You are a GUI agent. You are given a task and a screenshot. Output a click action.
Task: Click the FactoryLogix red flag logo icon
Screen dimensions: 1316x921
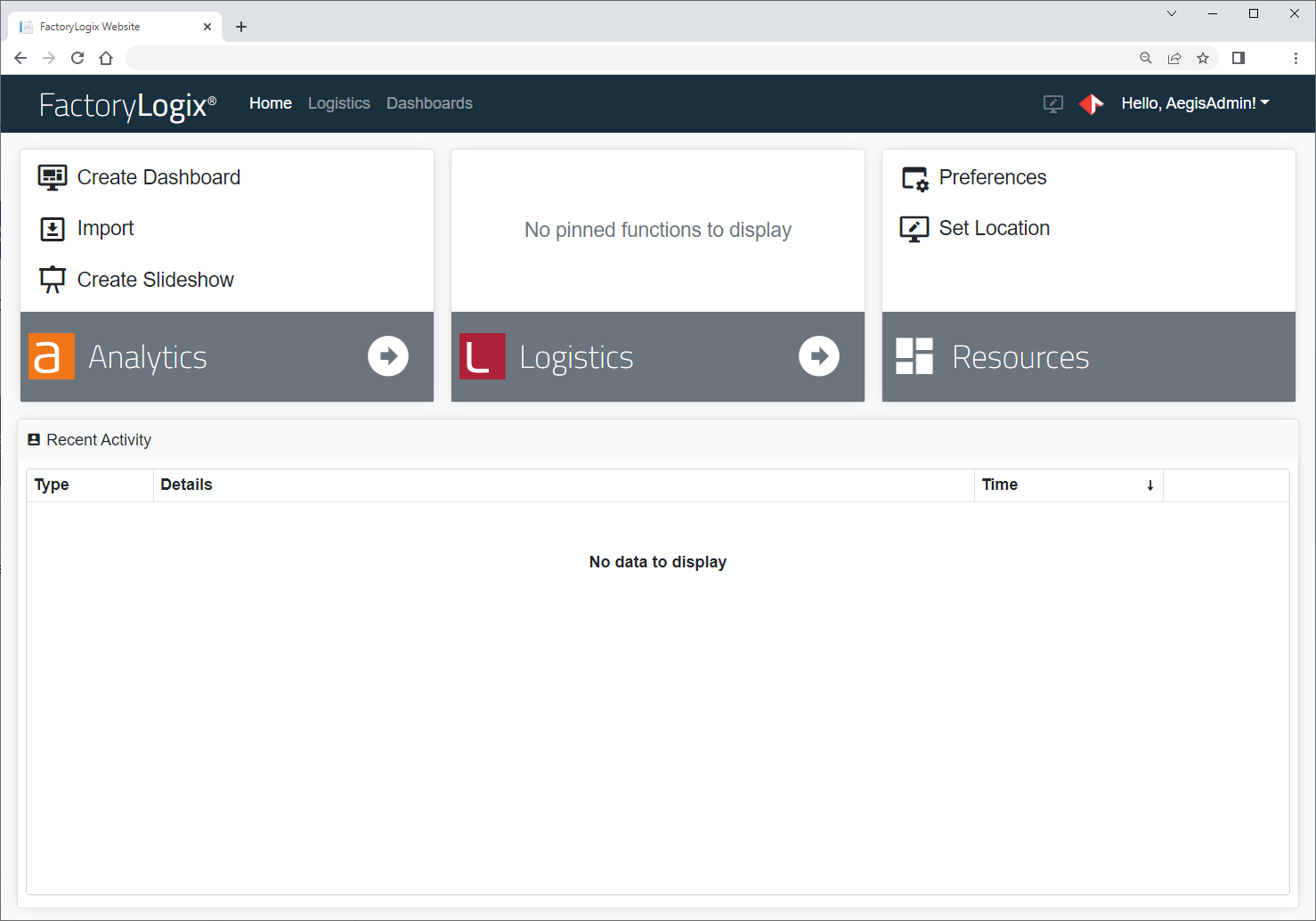coord(1092,103)
